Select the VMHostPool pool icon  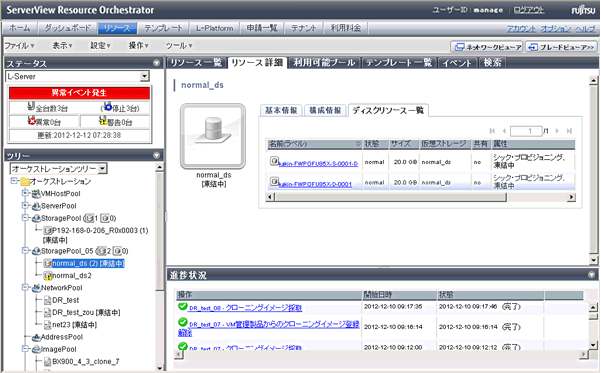tap(36, 194)
